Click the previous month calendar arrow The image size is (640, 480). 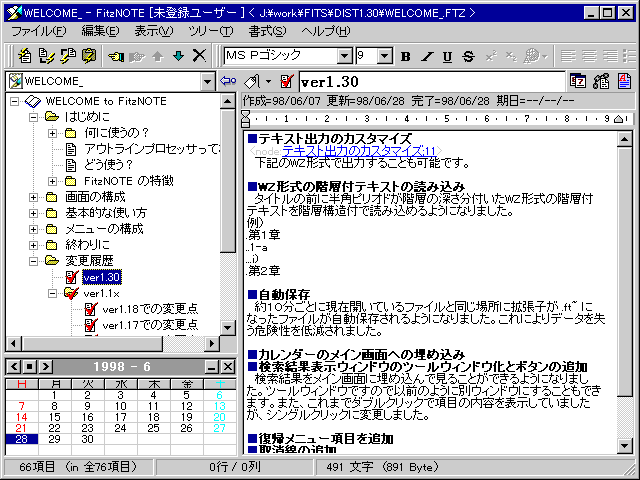[x=14, y=367]
